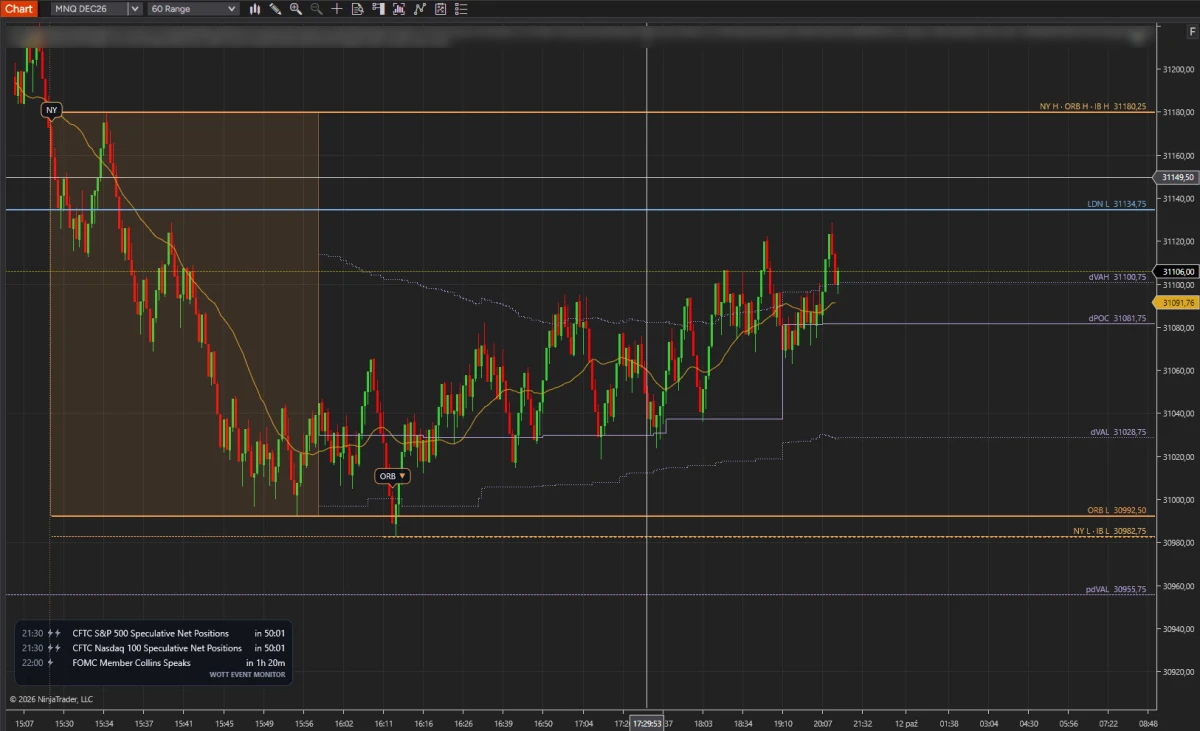Select the dVAL 31028,75 label

(1118, 432)
